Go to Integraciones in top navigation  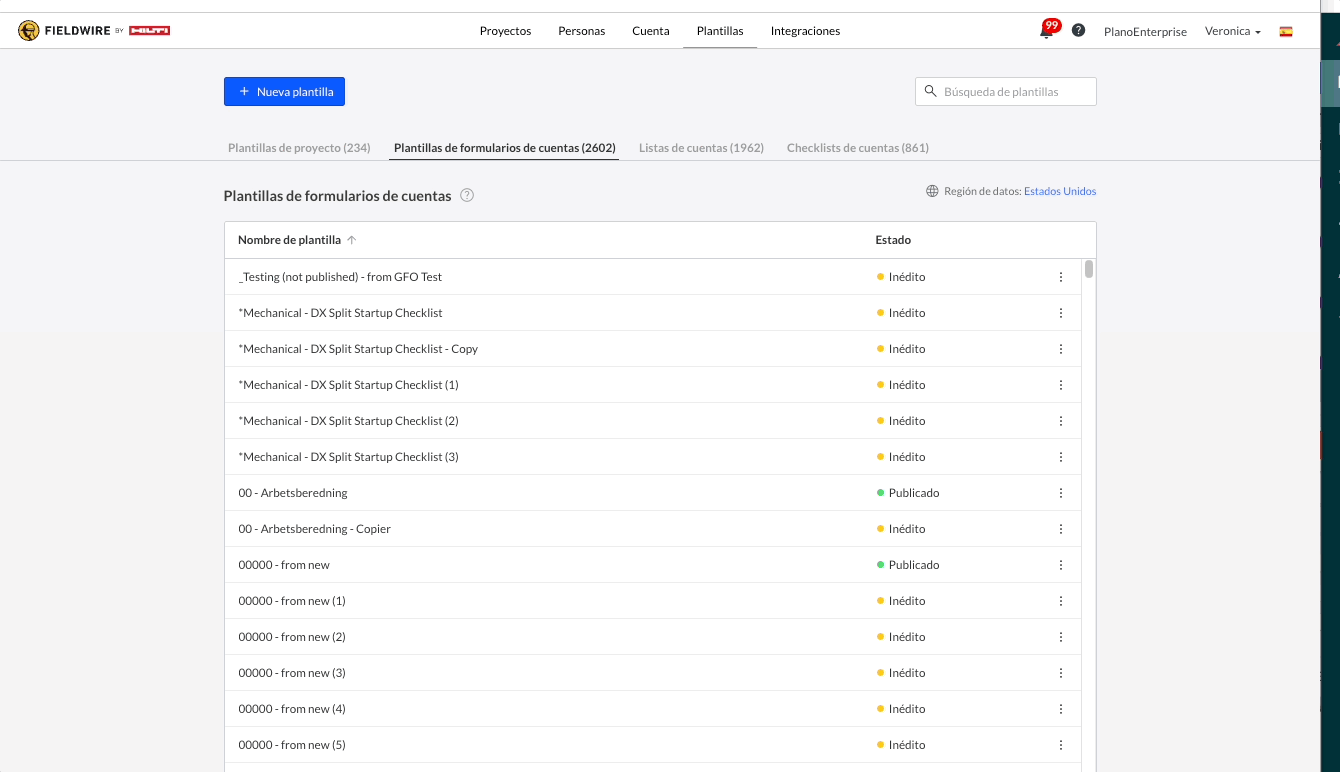pyautogui.click(x=805, y=31)
